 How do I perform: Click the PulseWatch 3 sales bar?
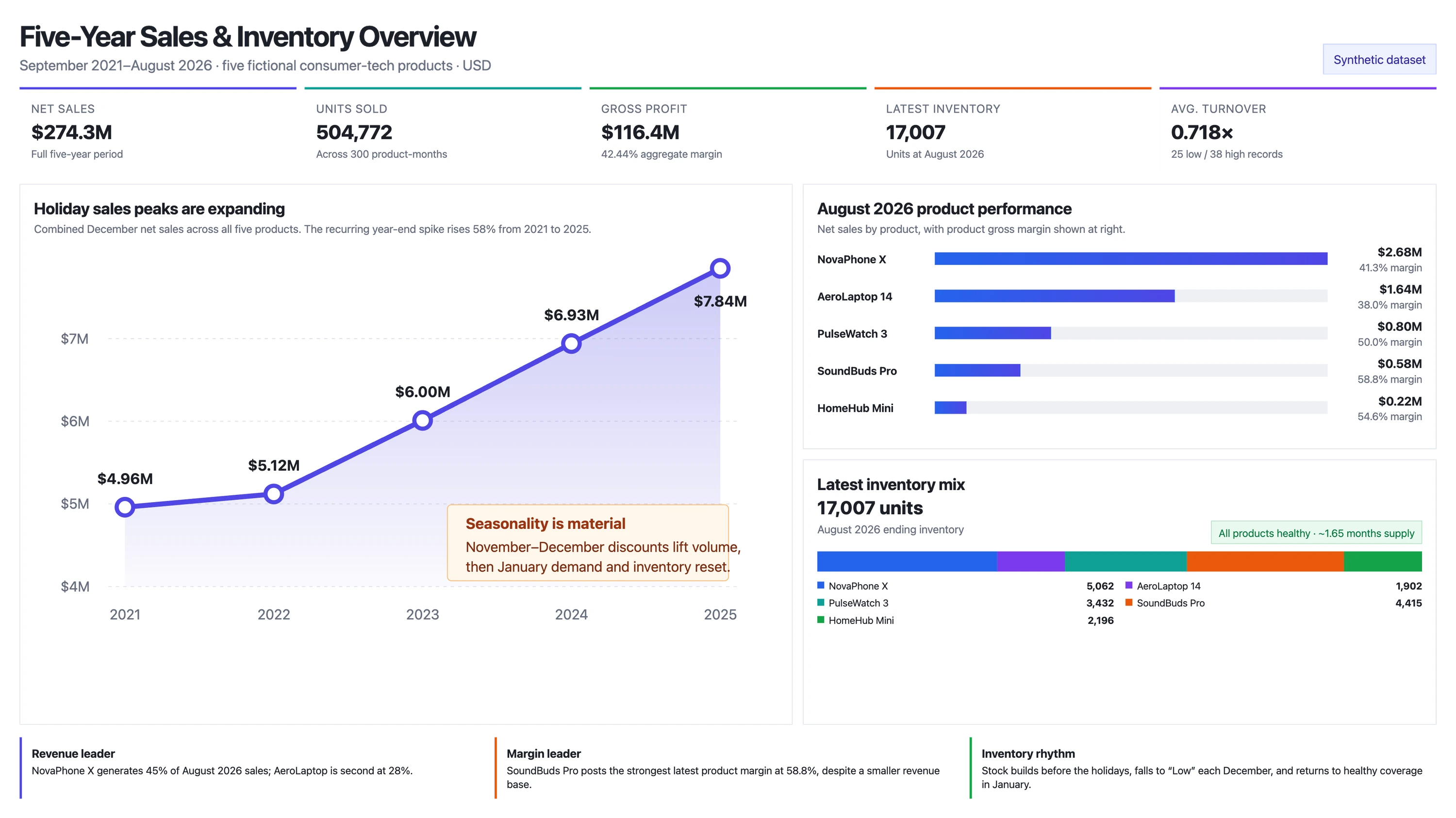coord(993,333)
